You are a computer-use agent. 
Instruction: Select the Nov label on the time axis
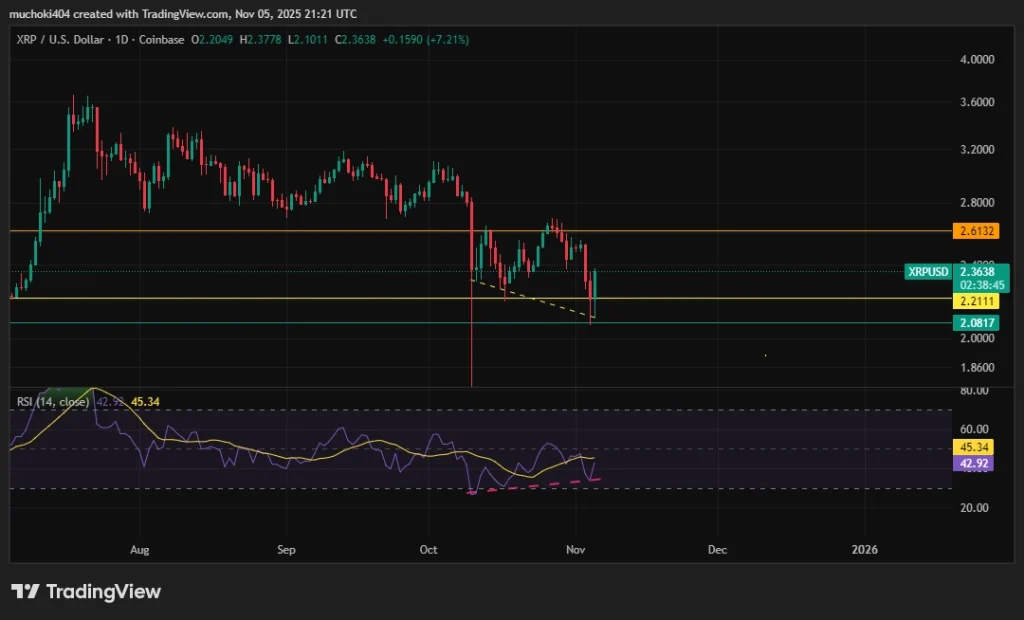tap(575, 549)
